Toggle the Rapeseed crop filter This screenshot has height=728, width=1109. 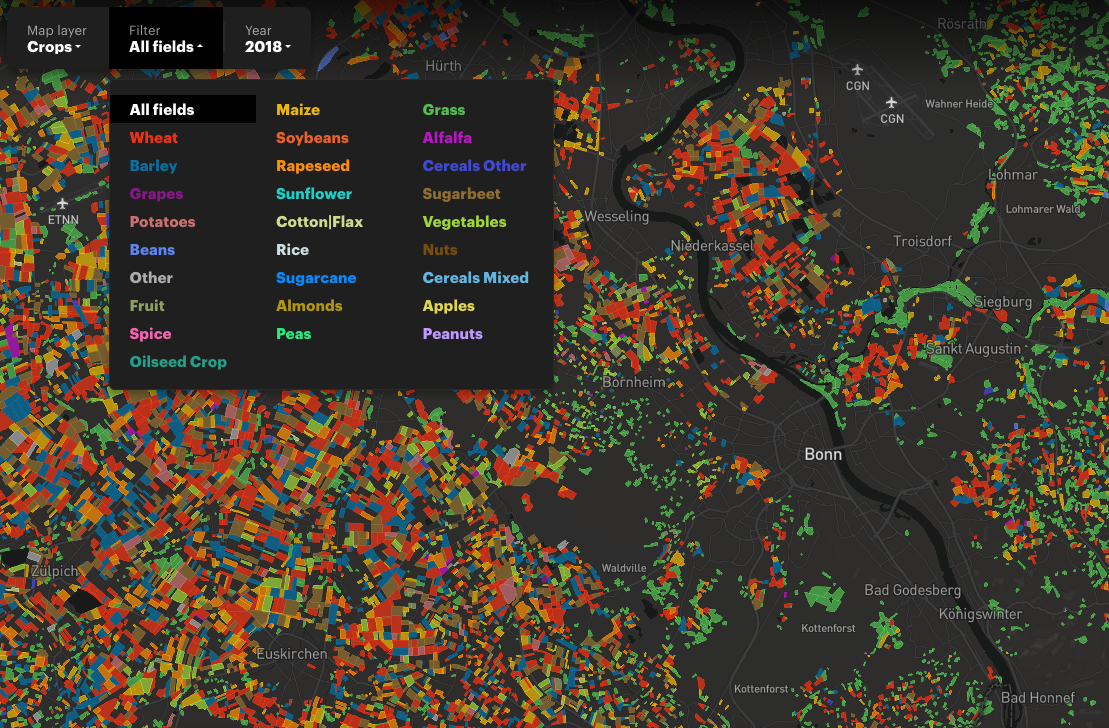[x=313, y=165]
